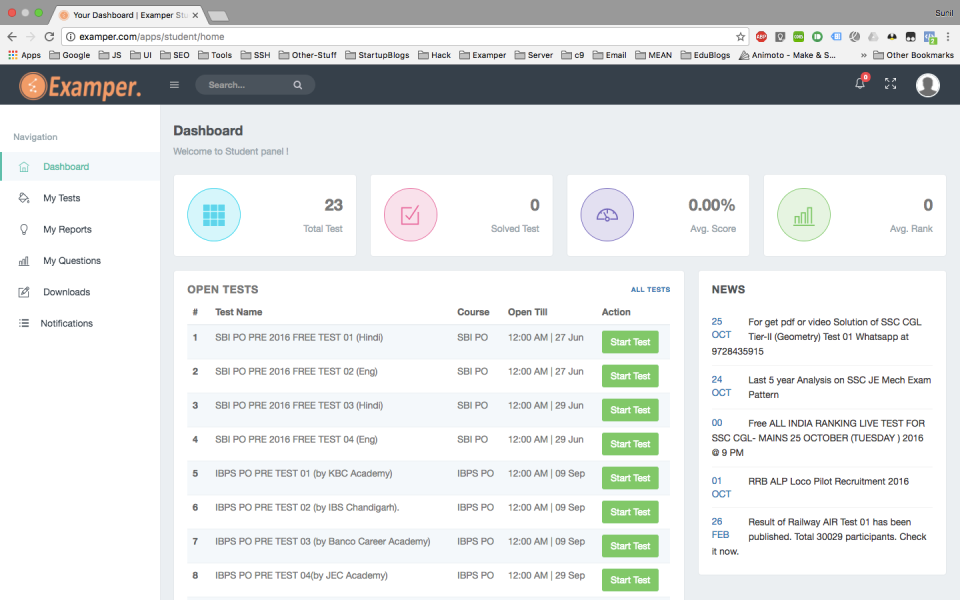The width and height of the screenshot is (960, 600).
Task: Click the Examper logo icon
Action: [34, 86]
